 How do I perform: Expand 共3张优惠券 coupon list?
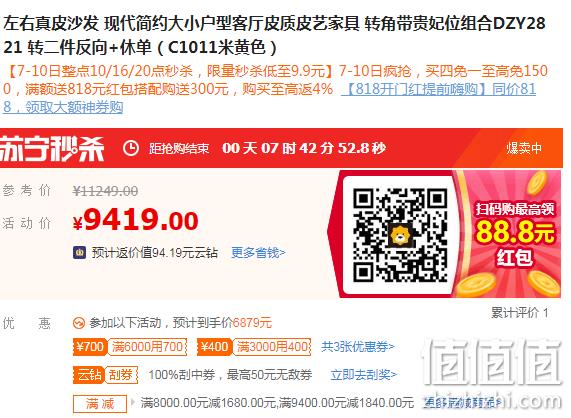coord(358,346)
